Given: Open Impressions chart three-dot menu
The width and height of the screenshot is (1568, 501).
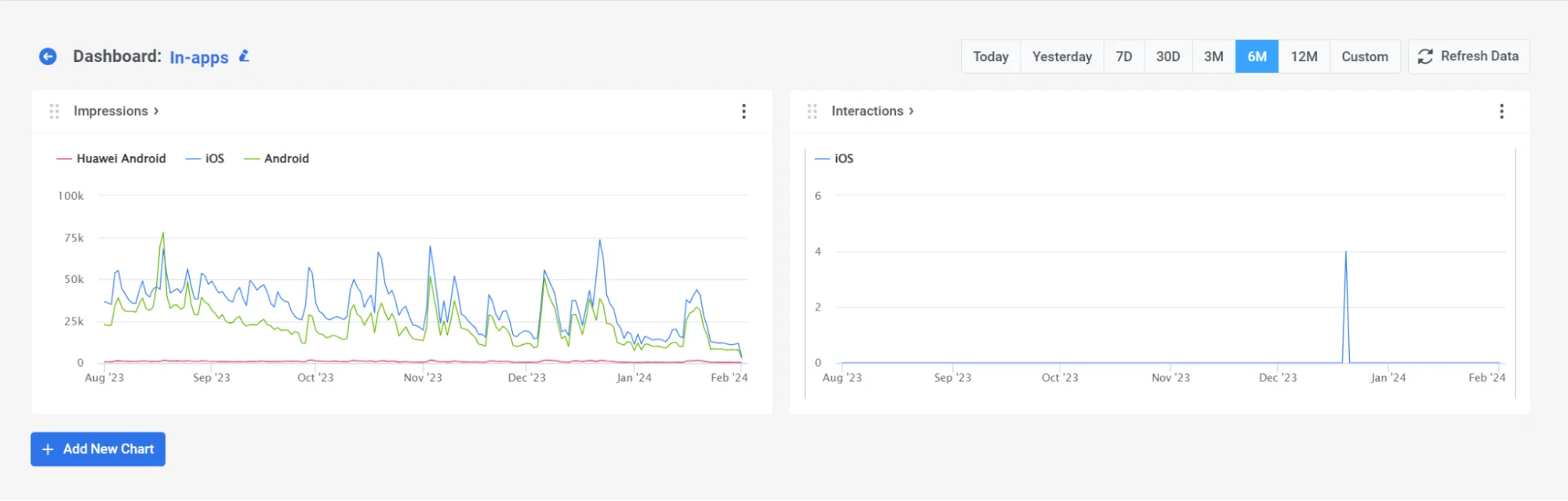Looking at the screenshot, I should tap(744, 111).
